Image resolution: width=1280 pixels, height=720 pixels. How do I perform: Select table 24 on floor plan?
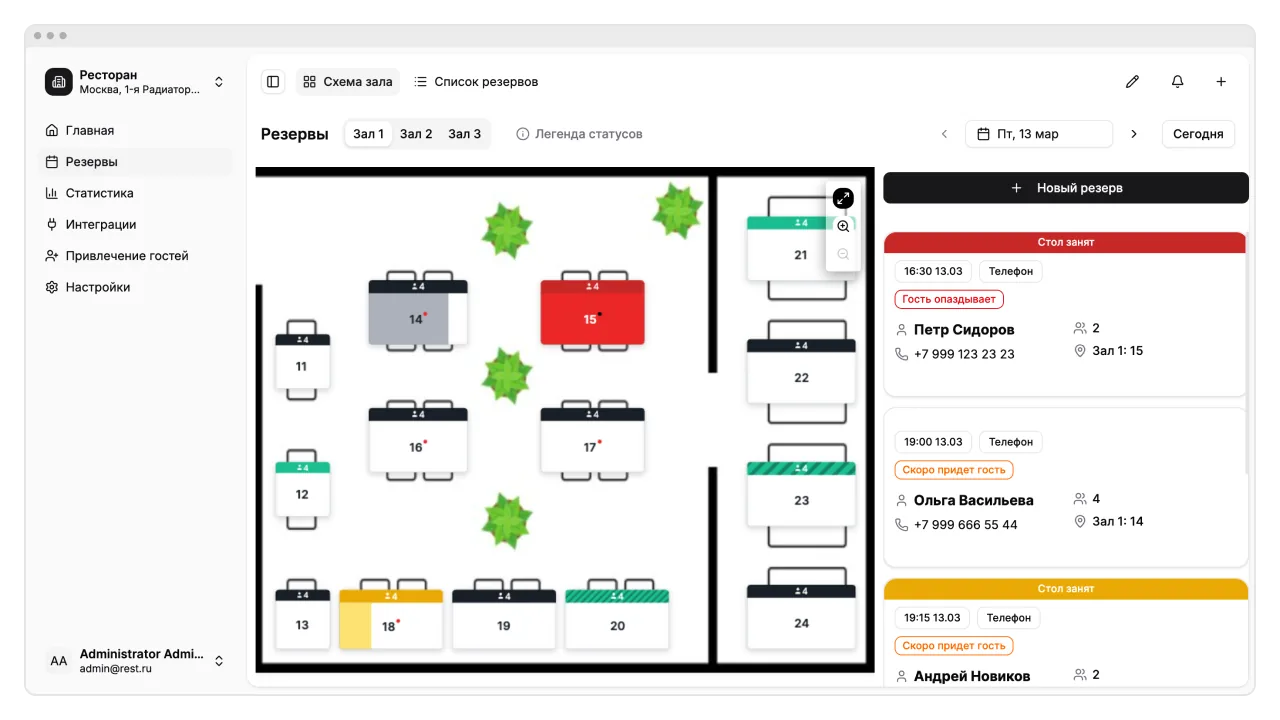click(x=801, y=617)
